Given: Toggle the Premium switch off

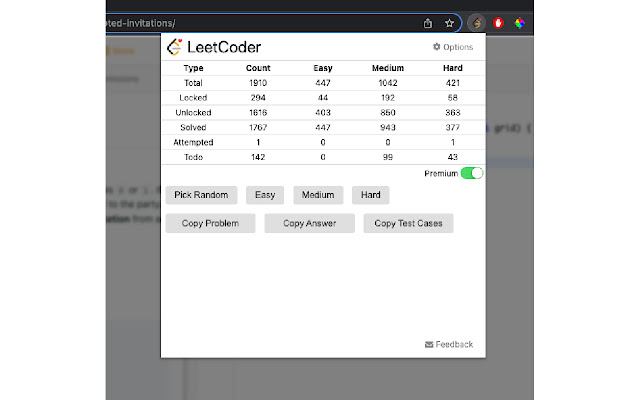Looking at the screenshot, I should point(472,173).
